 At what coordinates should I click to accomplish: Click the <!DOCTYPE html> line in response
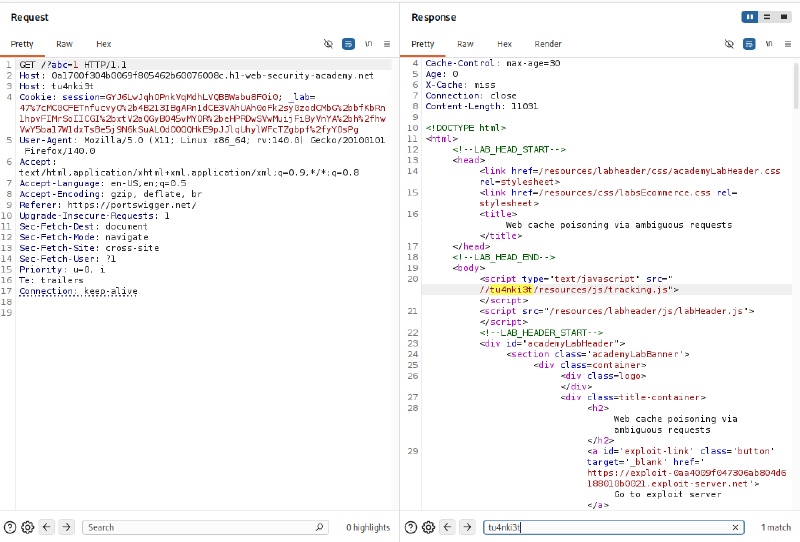pyautogui.click(x=465, y=128)
